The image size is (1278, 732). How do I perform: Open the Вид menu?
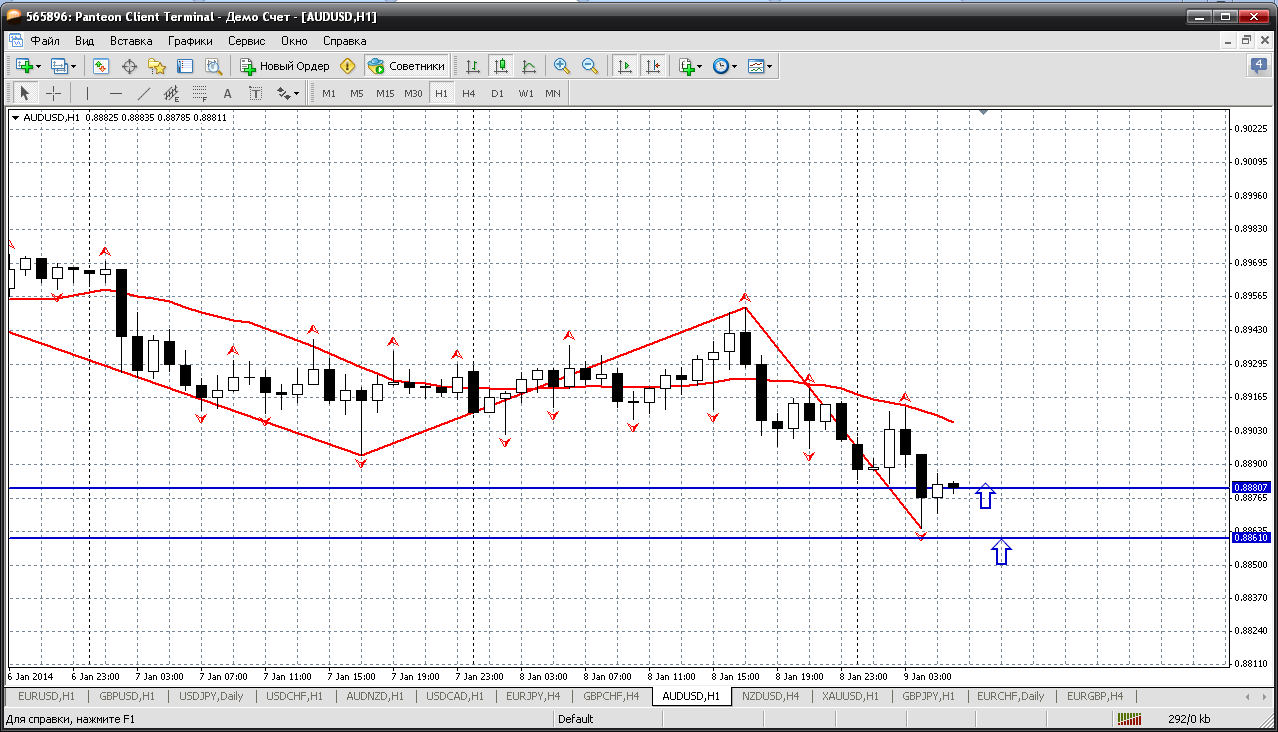[x=84, y=41]
